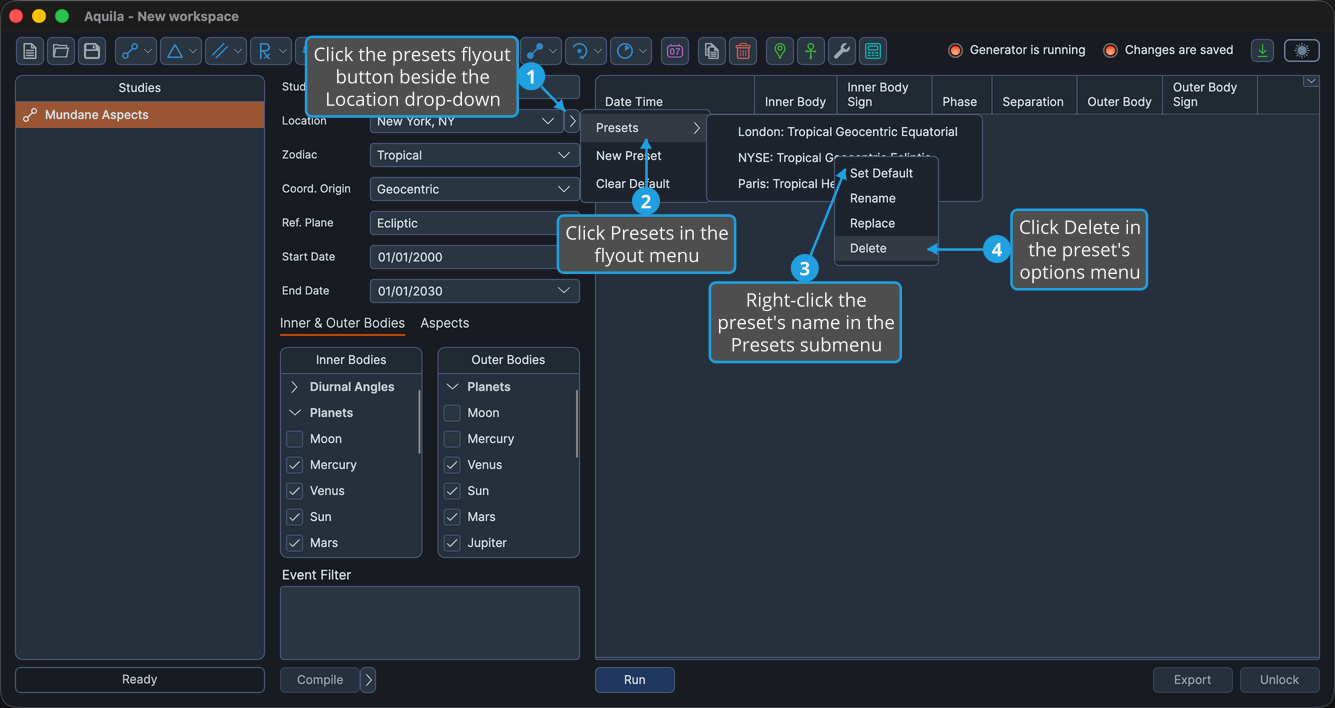Open the Coord. Origin Geocentric drop-down
Screen dimensions: 1335x708
474,189
